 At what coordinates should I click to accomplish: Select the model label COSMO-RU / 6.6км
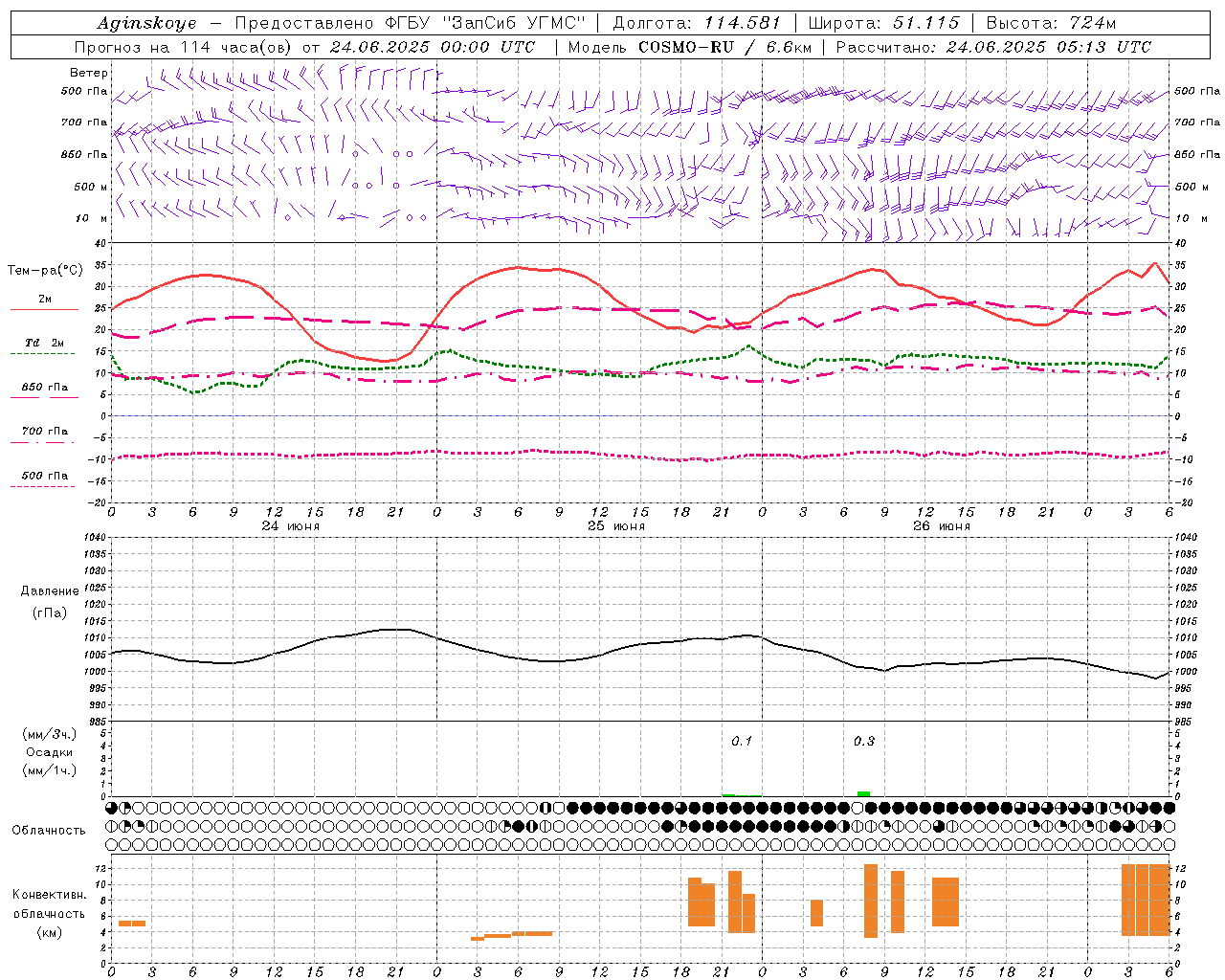tap(727, 47)
